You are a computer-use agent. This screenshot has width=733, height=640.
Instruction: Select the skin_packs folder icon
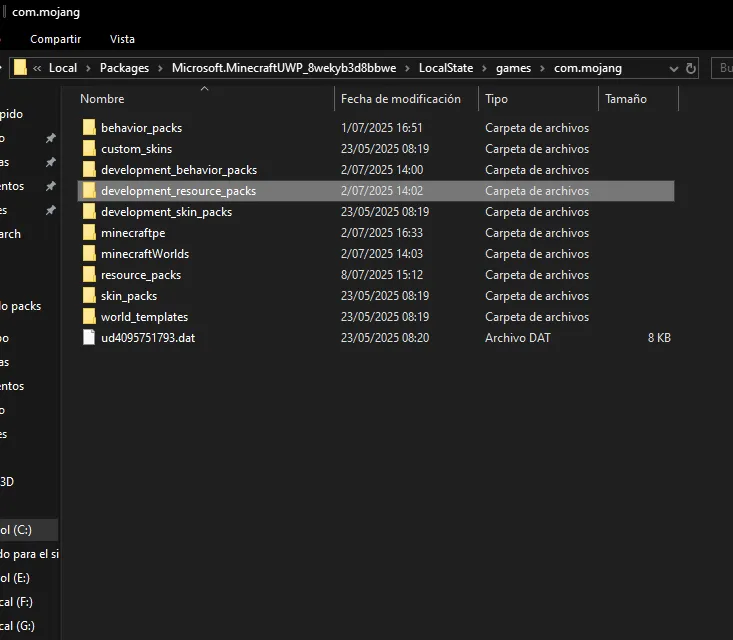click(89, 295)
